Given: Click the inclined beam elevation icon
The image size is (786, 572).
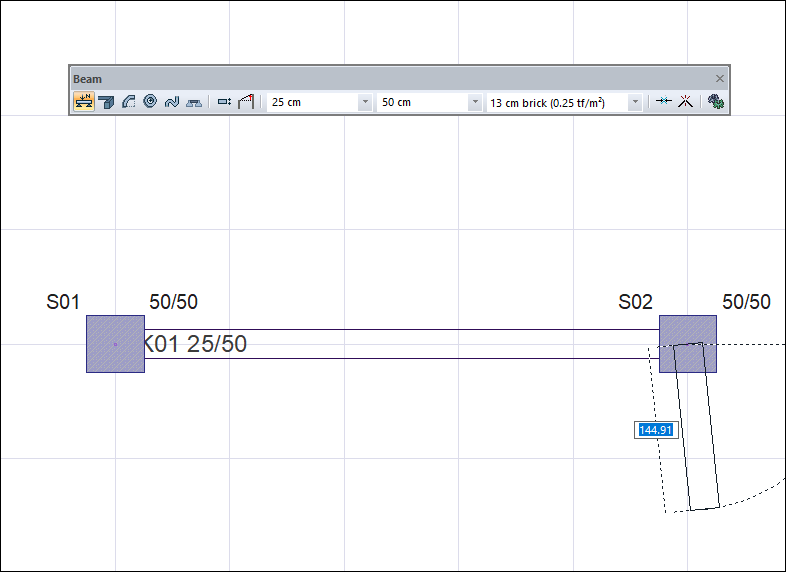Looking at the screenshot, I should pyautogui.click(x=246, y=102).
